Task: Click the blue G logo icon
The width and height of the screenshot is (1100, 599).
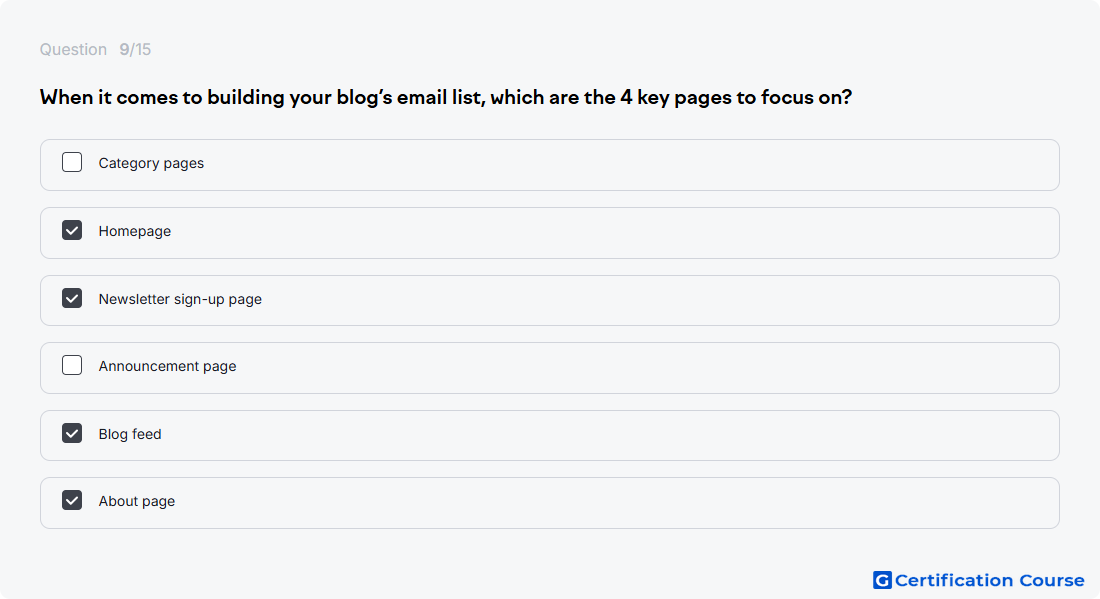Action: coord(882,580)
